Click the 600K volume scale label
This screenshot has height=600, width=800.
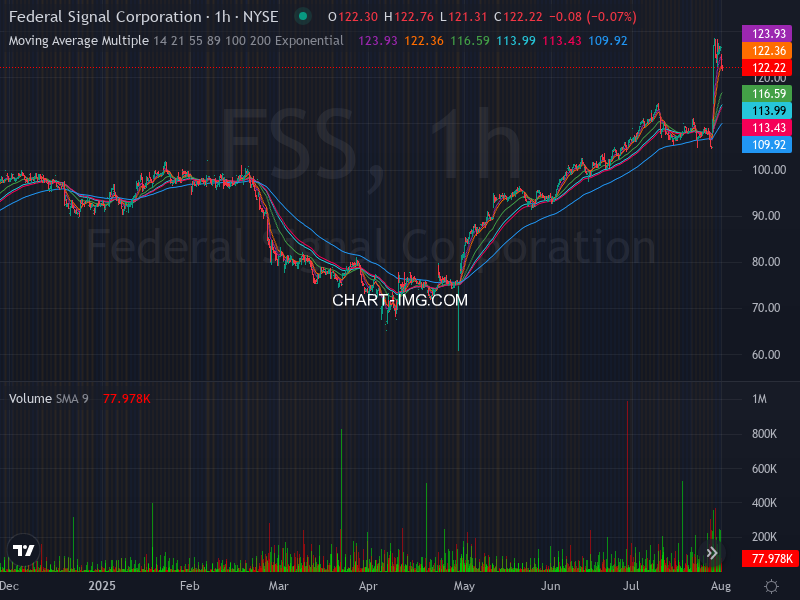click(x=764, y=469)
